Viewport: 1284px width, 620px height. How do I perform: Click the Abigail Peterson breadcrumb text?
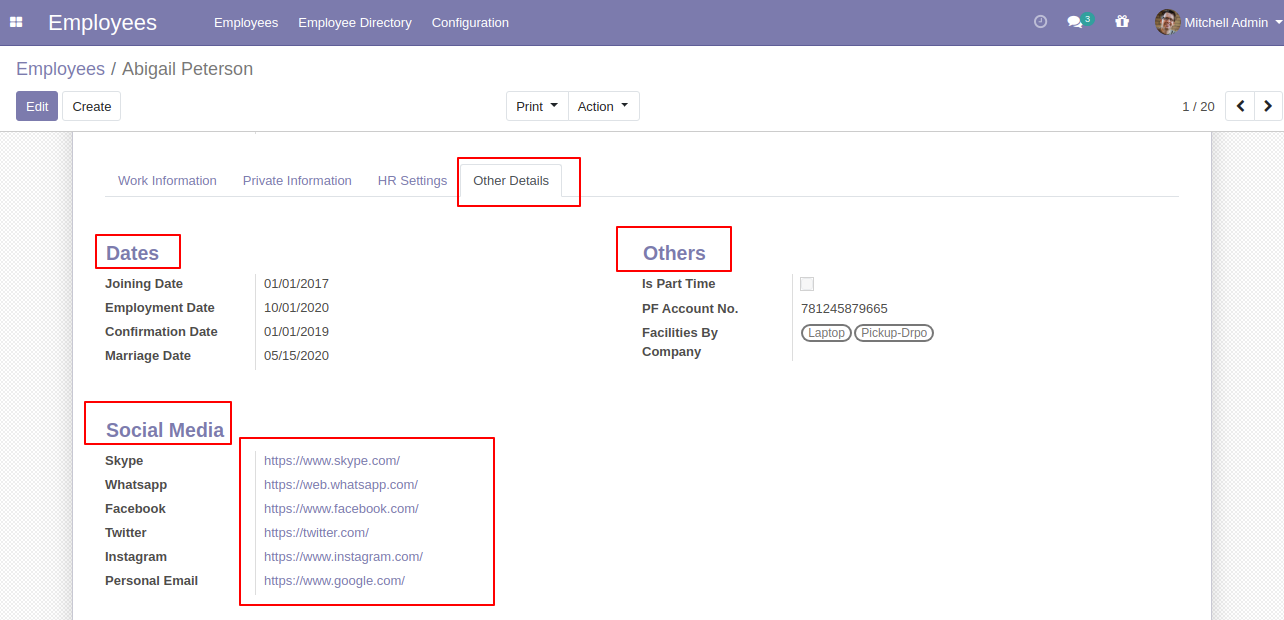[x=187, y=69]
